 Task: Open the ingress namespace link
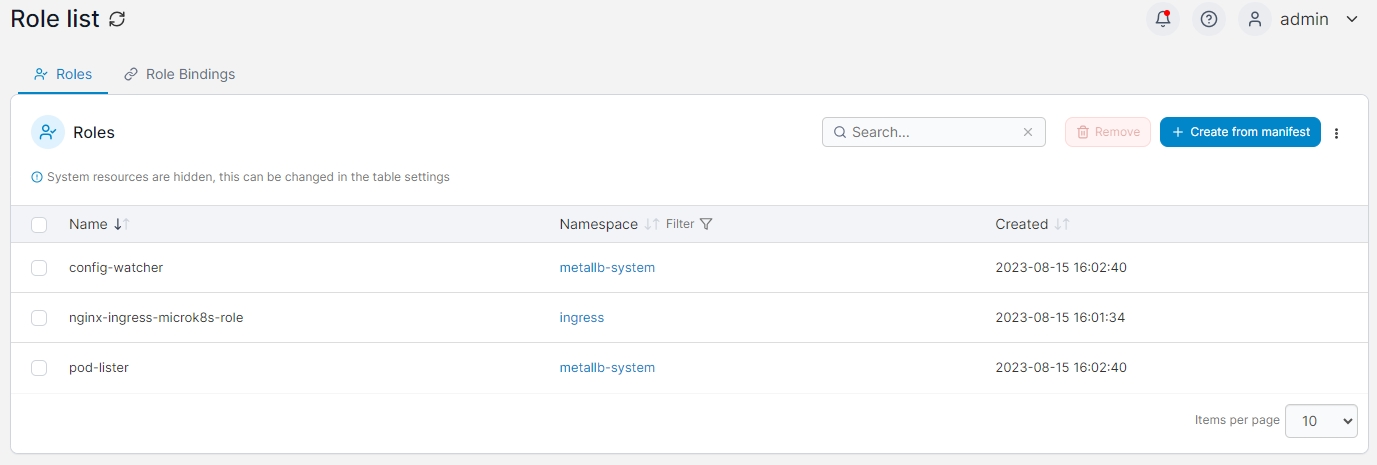(581, 318)
